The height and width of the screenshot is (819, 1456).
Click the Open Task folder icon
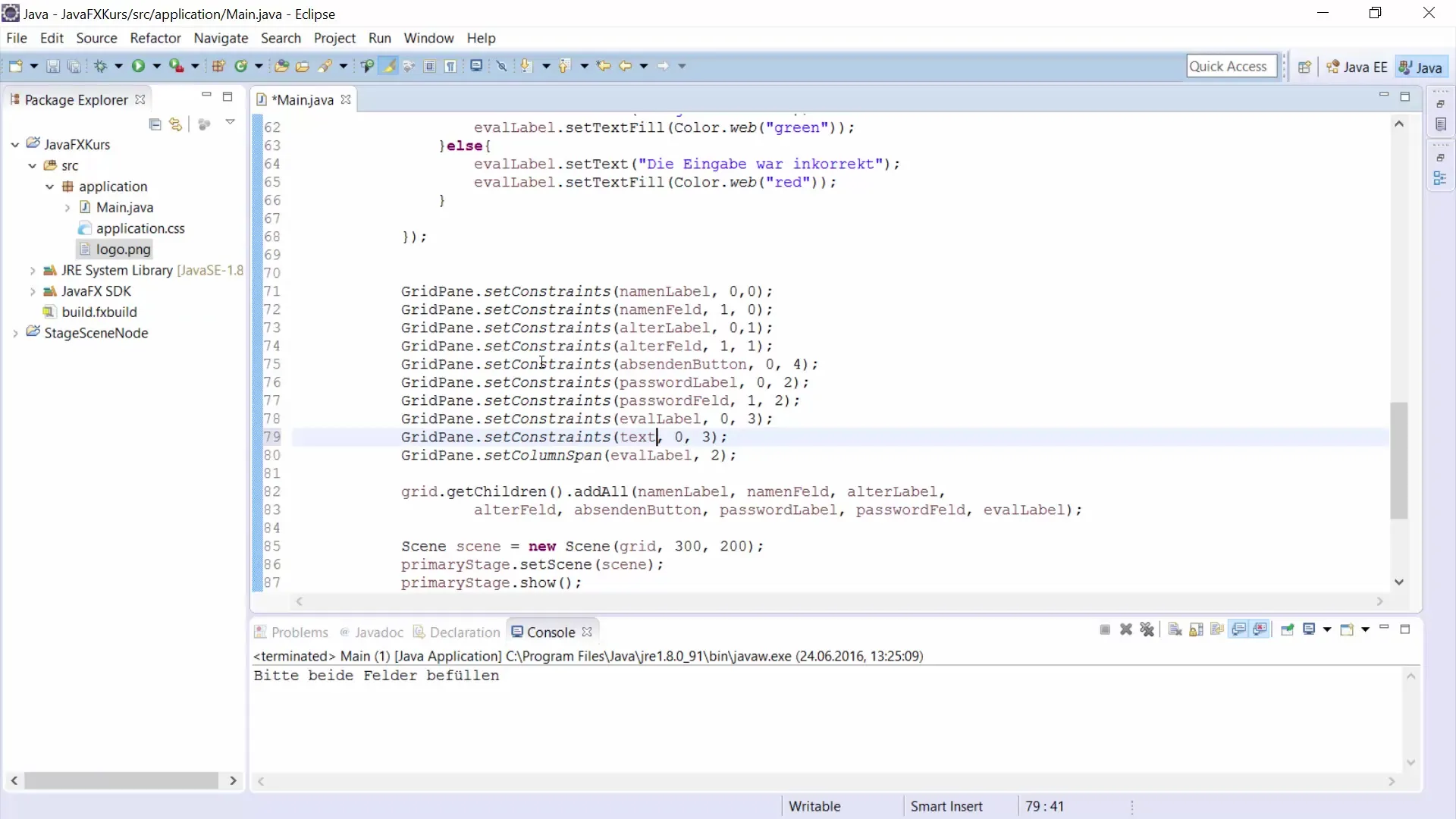coord(303,66)
